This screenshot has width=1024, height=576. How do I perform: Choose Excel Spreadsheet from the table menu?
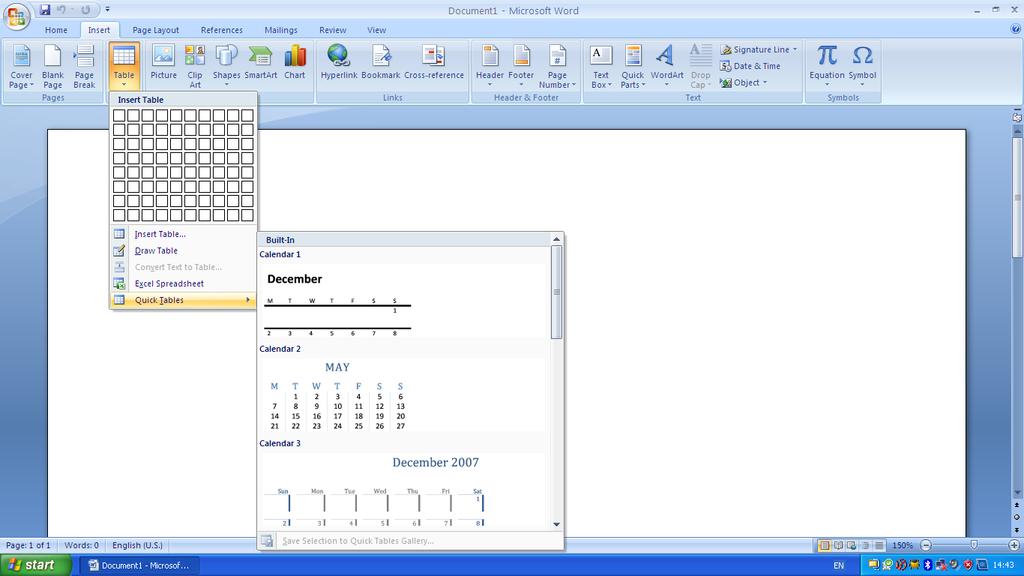point(183,283)
